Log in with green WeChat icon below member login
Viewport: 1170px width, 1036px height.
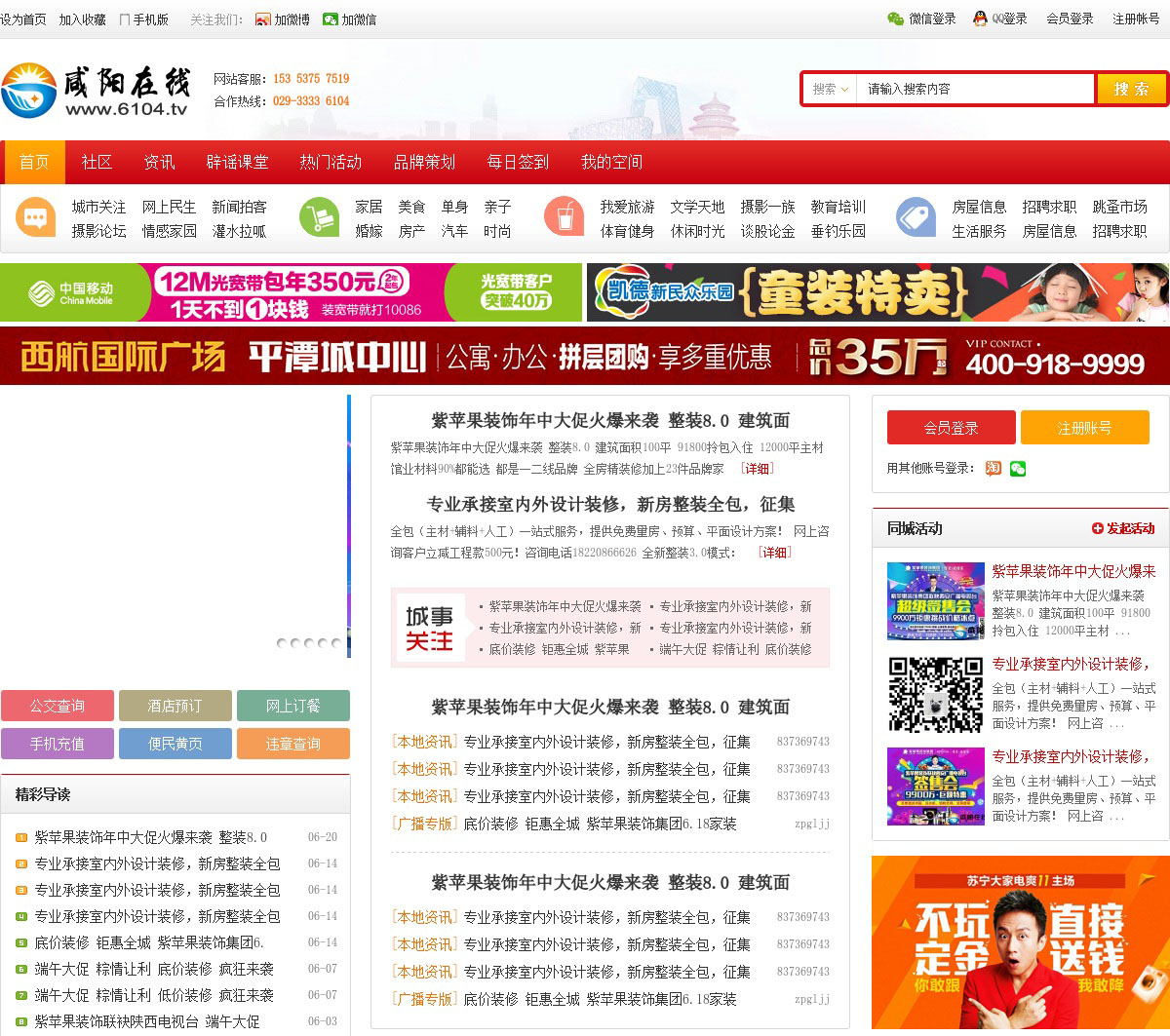coord(1018,469)
